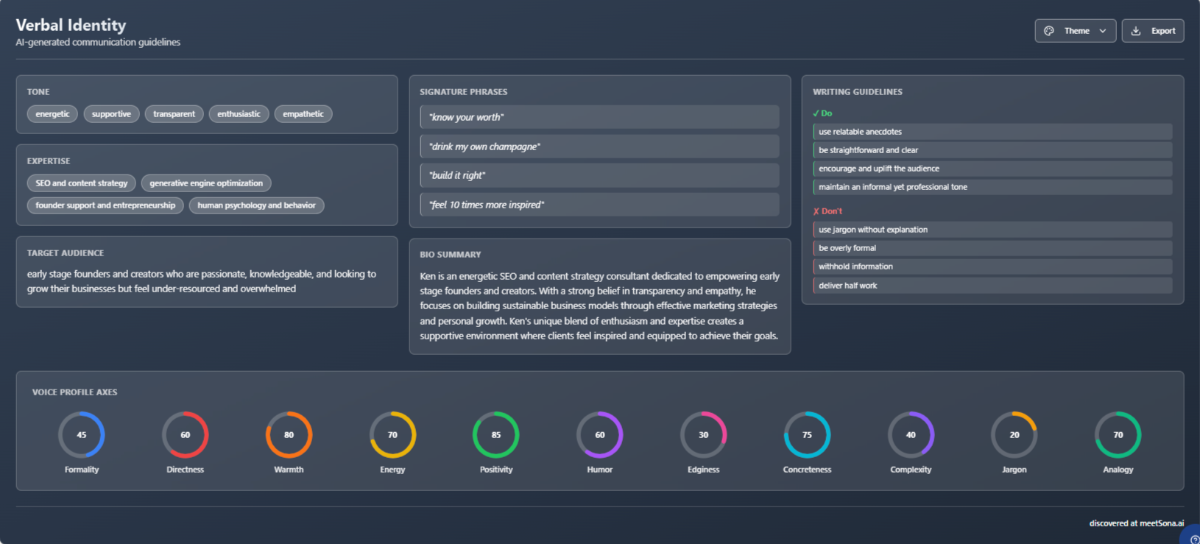This screenshot has height=544, width=1200.
Task: Open the meetSona.ai link in the footer
Action: pos(1137,523)
